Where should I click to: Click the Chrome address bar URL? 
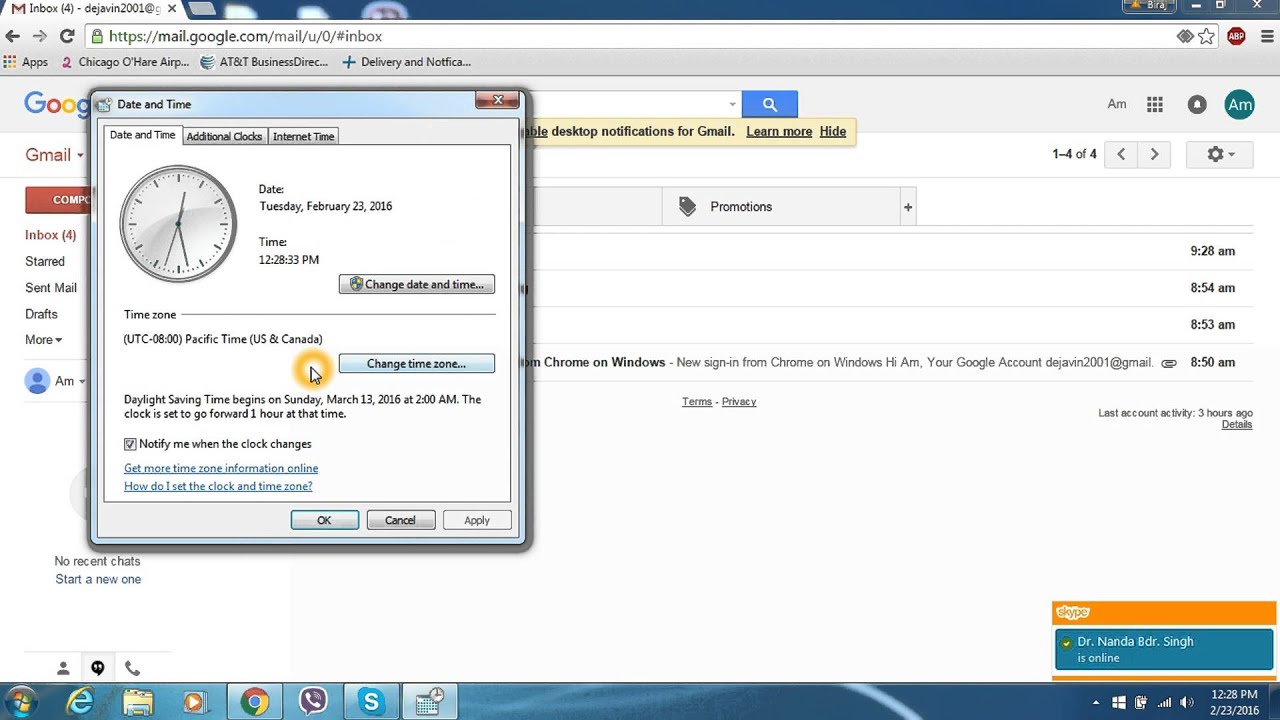[x=245, y=36]
